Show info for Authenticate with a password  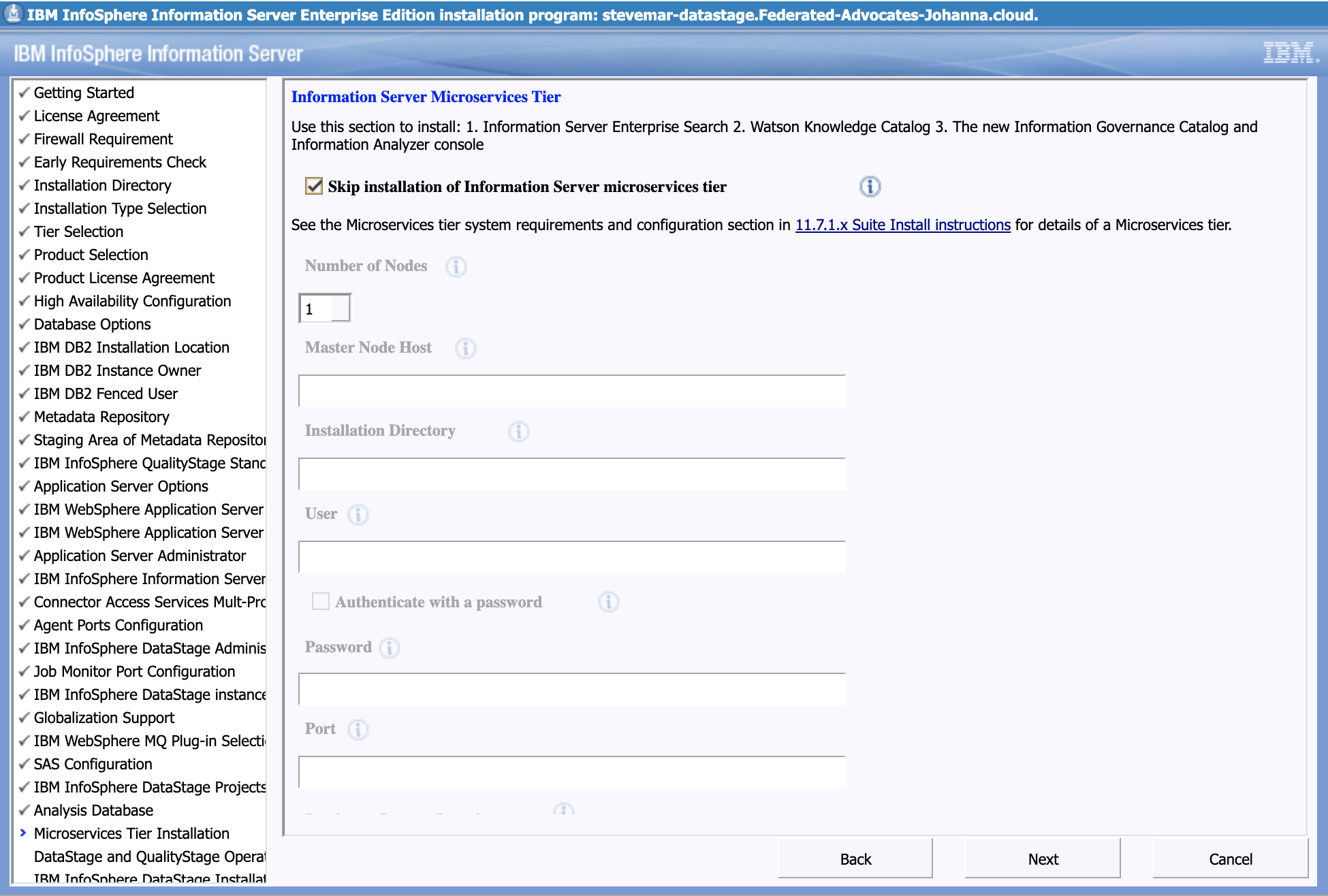point(608,602)
